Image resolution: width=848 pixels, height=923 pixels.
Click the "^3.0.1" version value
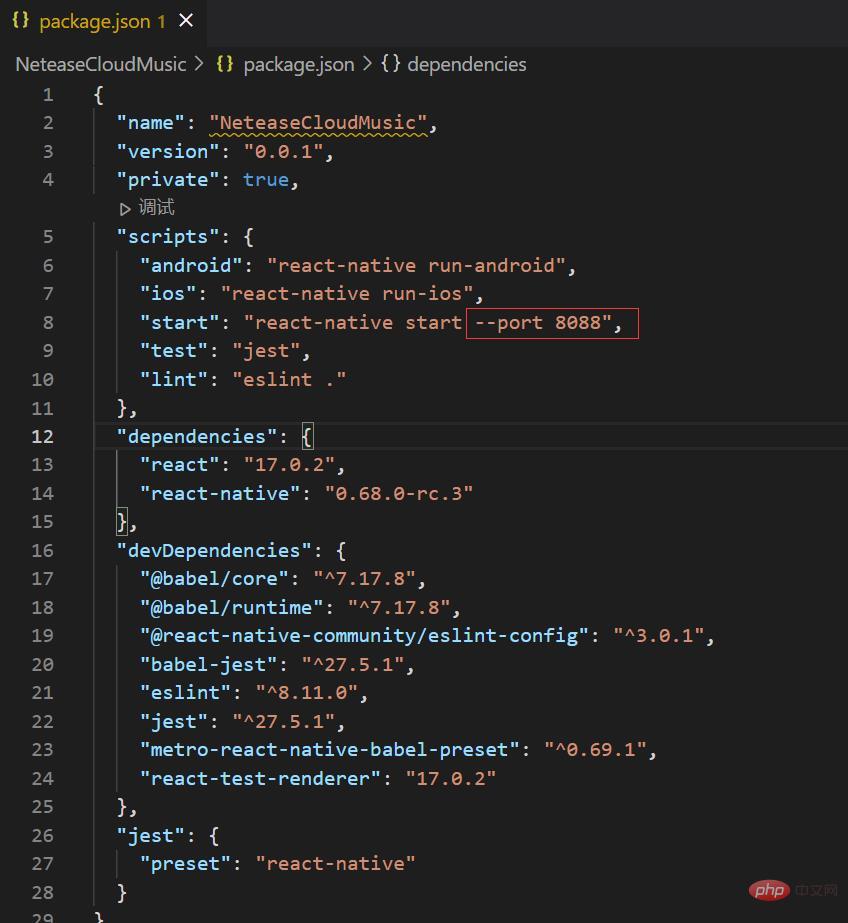(x=659, y=636)
